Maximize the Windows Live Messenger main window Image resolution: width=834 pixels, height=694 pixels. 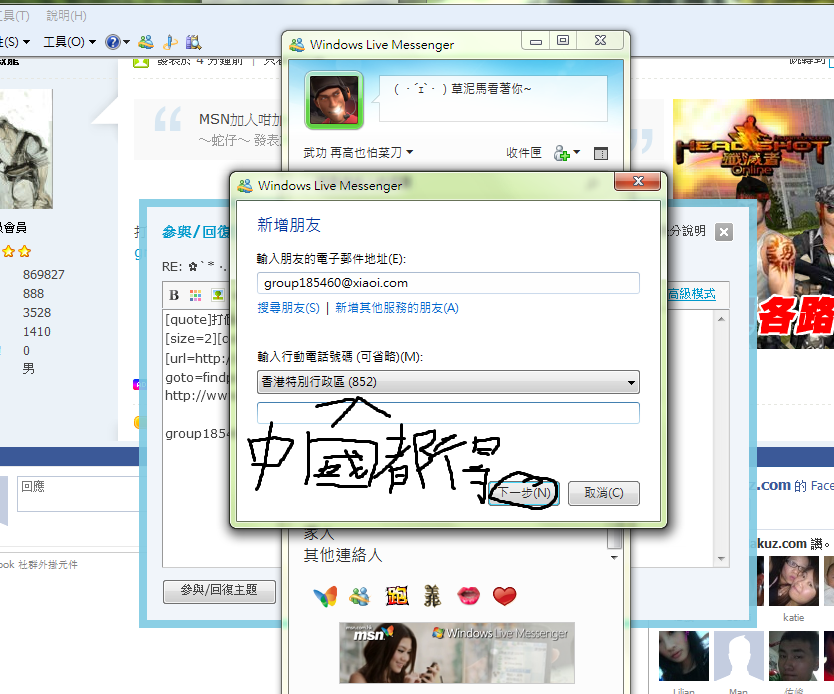tap(563, 40)
